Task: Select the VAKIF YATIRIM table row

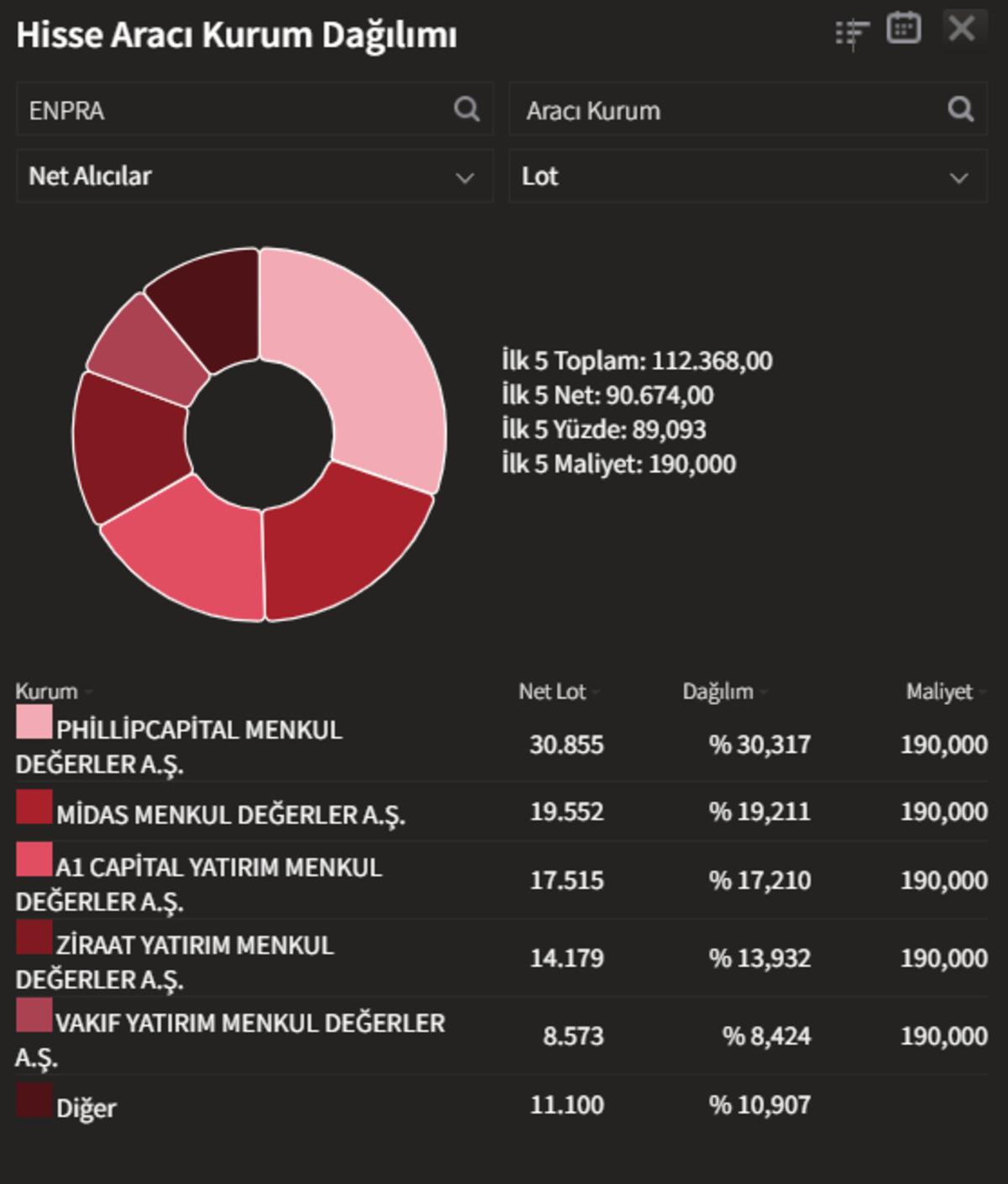Action: point(336,1036)
